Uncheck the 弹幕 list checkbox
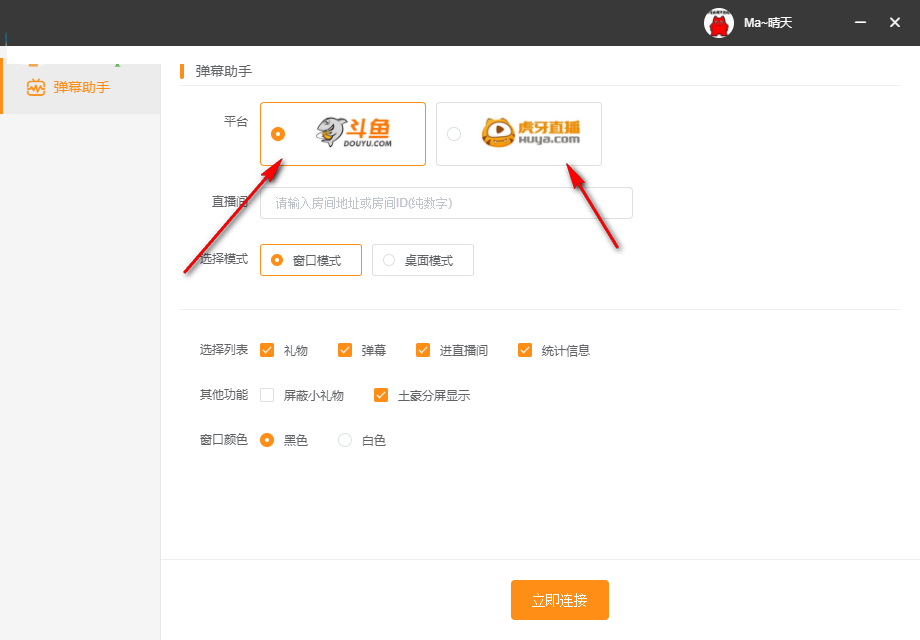The height and width of the screenshot is (640, 920). pyautogui.click(x=345, y=350)
